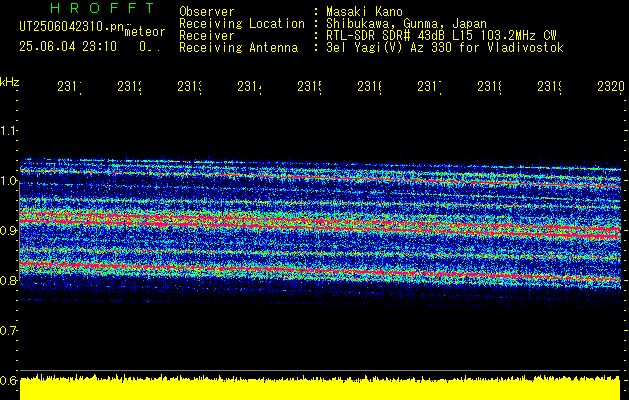Viewport: 629px width, 400px height.
Task: Click the 2316 time marker
Action: point(370,86)
